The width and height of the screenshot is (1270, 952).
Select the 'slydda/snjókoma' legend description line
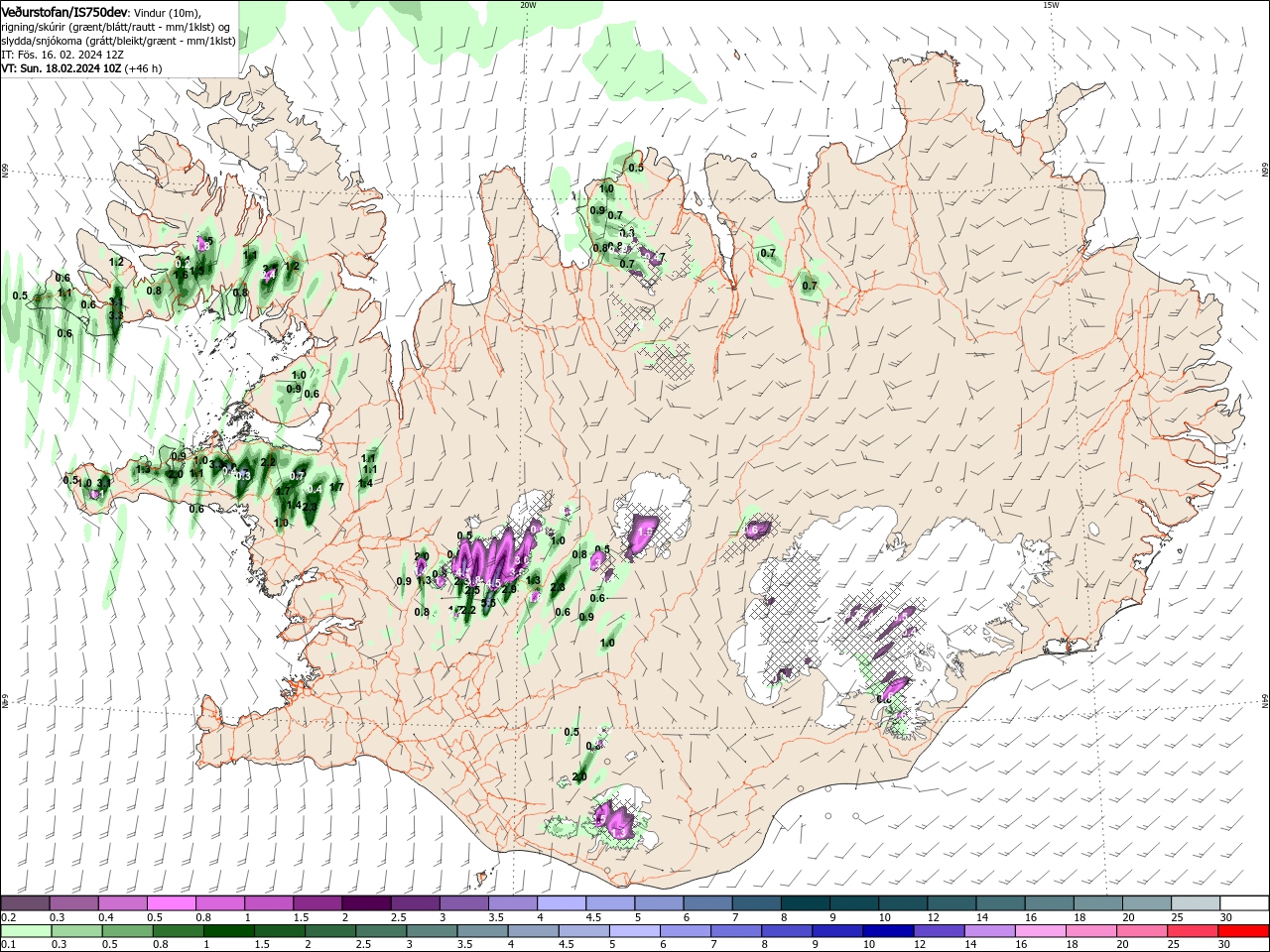[118, 41]
